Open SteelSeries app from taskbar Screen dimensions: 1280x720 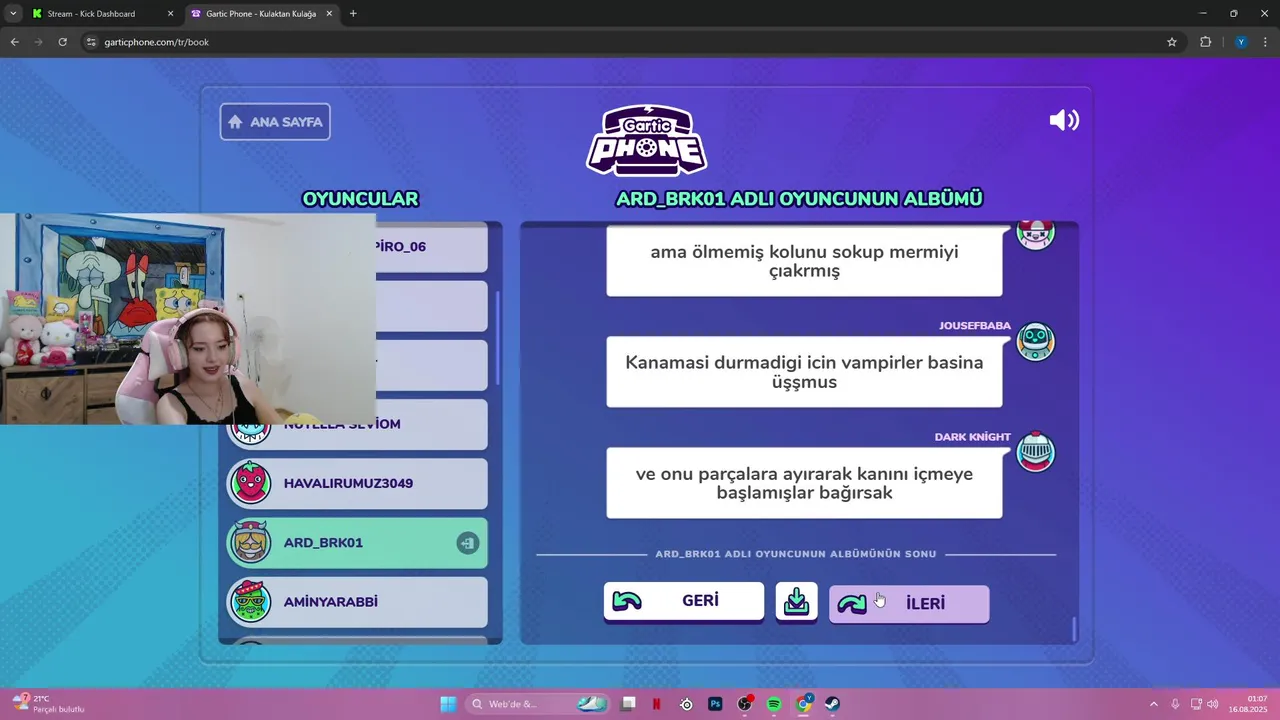(x=686, y=704)
